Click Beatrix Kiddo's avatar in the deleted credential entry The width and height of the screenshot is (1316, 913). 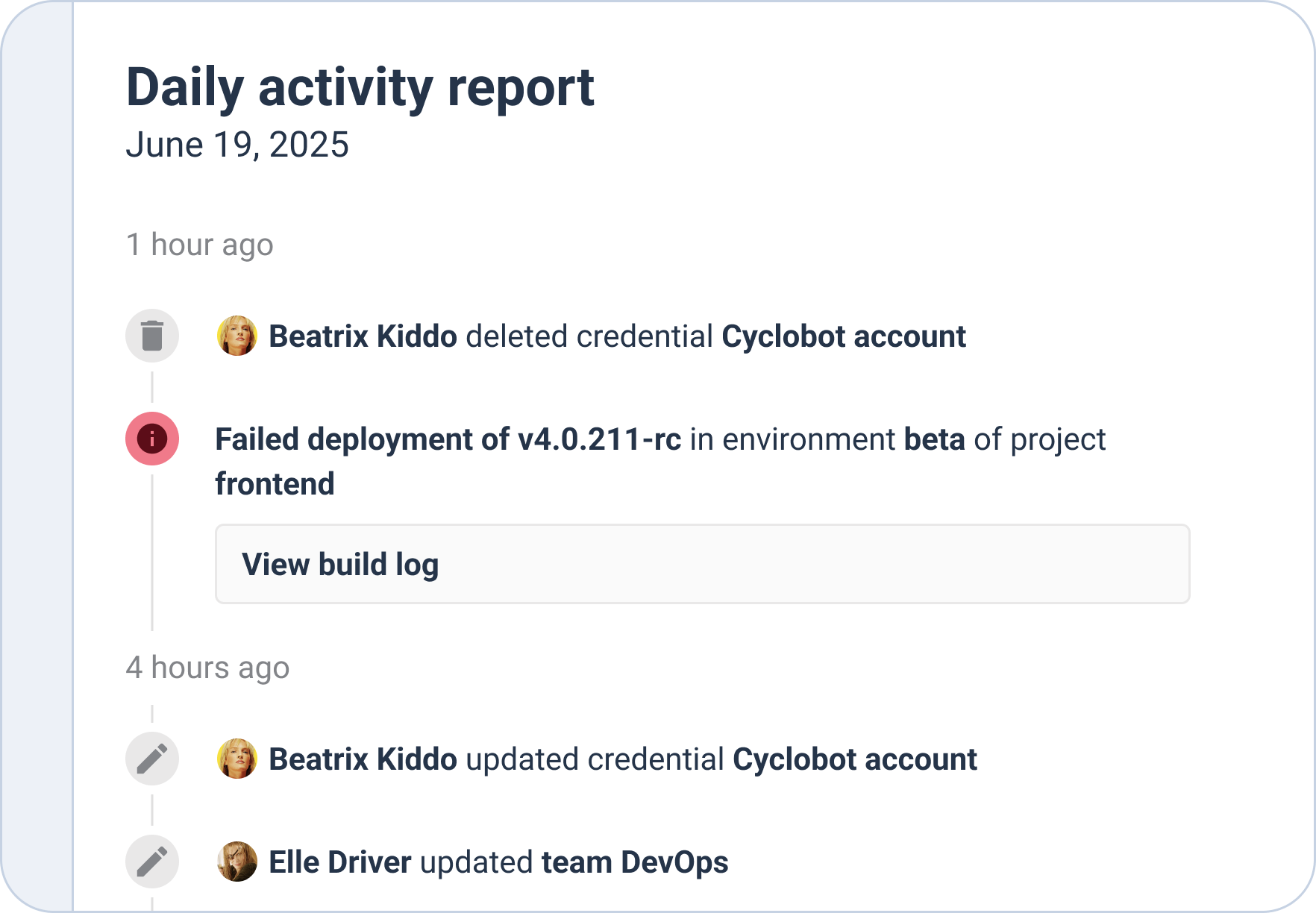point(237,336)
